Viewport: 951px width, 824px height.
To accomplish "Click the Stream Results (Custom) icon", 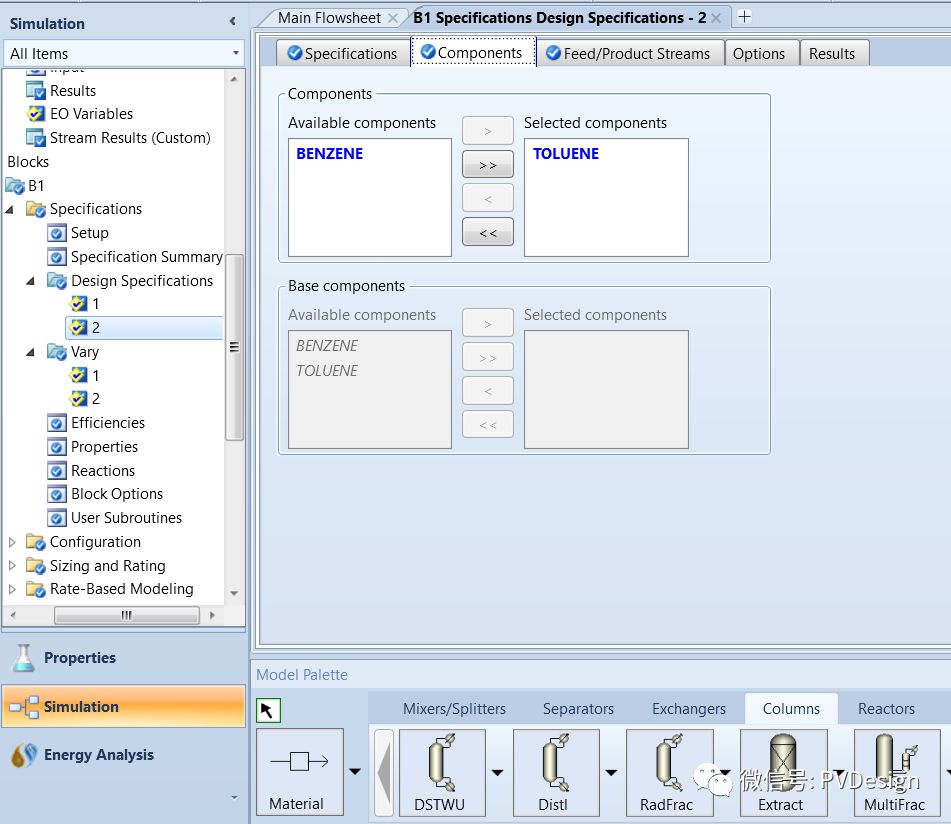I will (x=36, y=138).
